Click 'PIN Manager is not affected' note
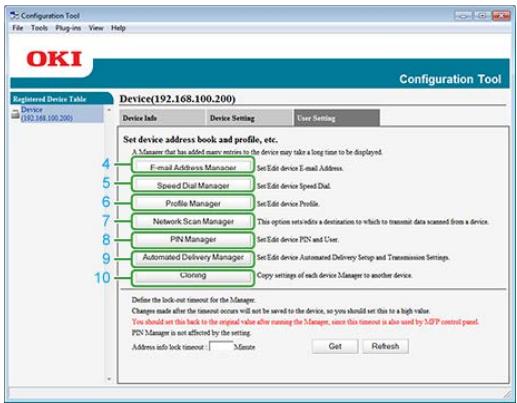The height and width of the screenshot is (403, 517). coord(191,333)
